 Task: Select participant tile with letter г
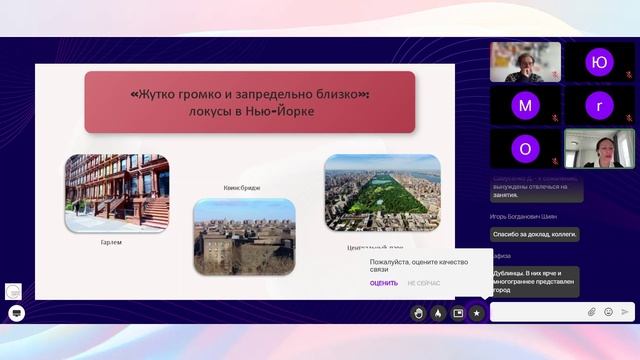(x=600, y=106)
